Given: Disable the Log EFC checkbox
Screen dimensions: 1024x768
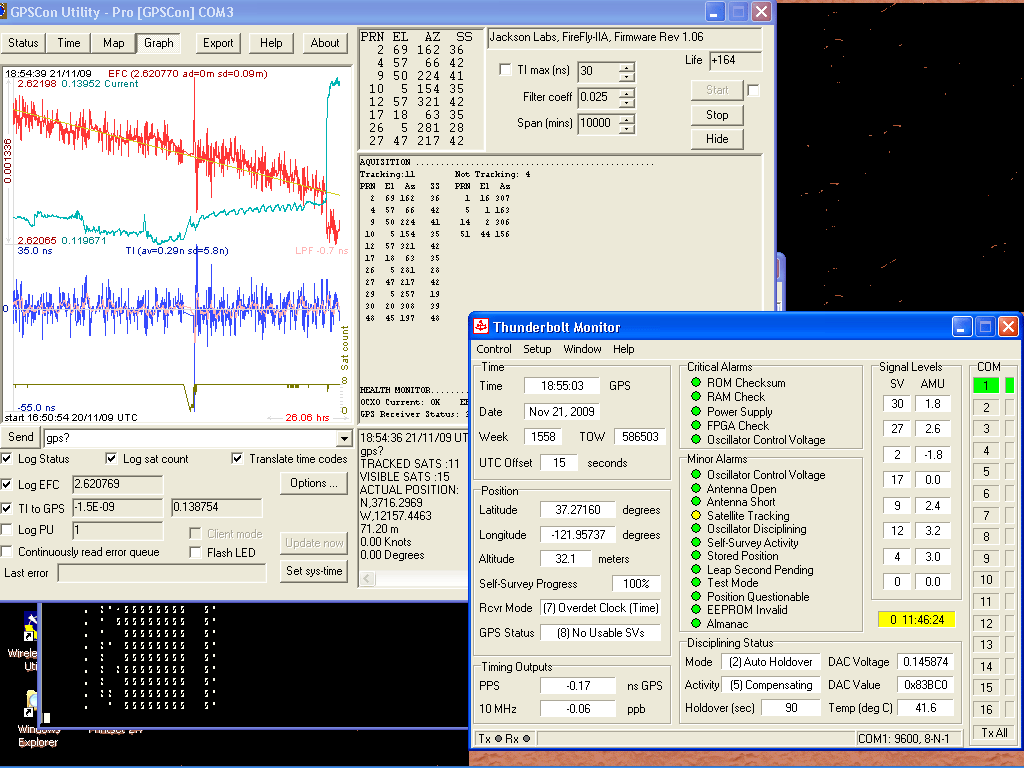Looking at the screenshot, I should coord(7,485).
